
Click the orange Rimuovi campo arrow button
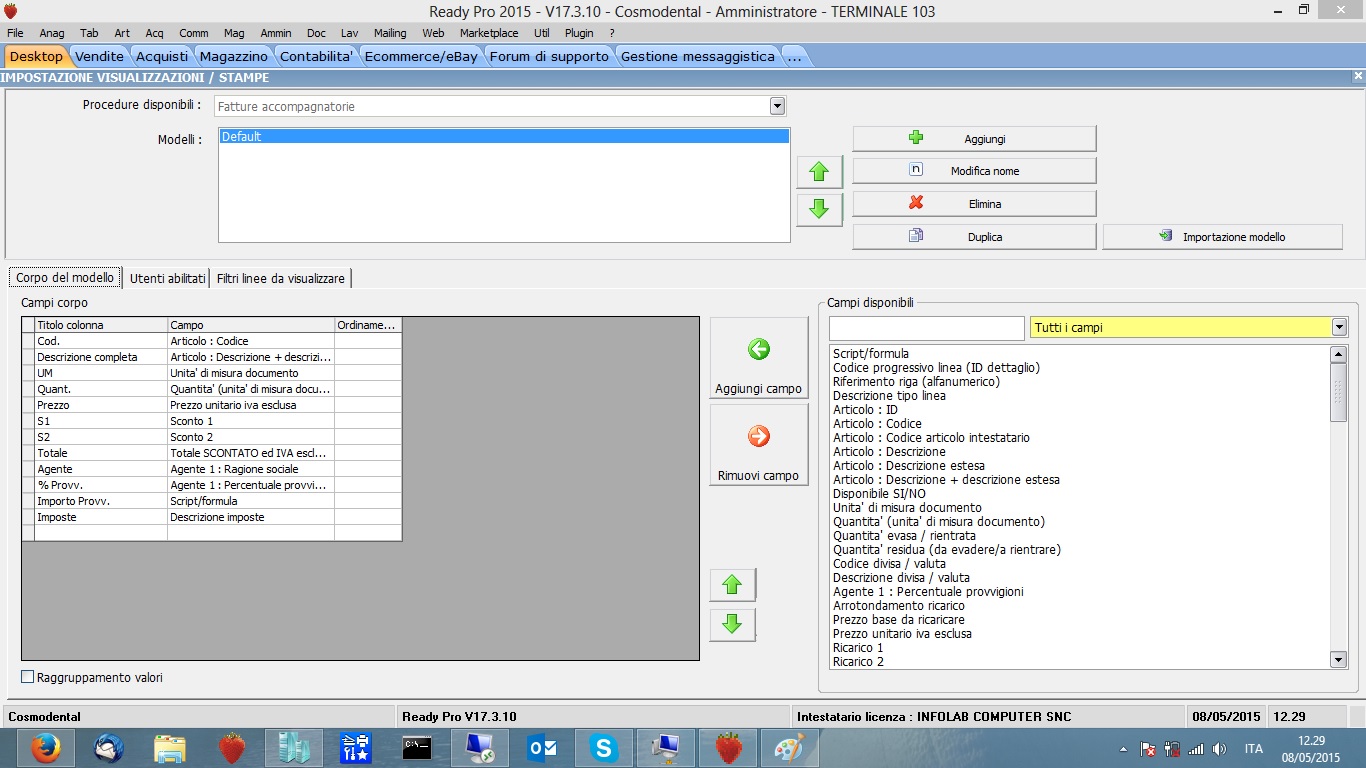click(x=759, y=444)
